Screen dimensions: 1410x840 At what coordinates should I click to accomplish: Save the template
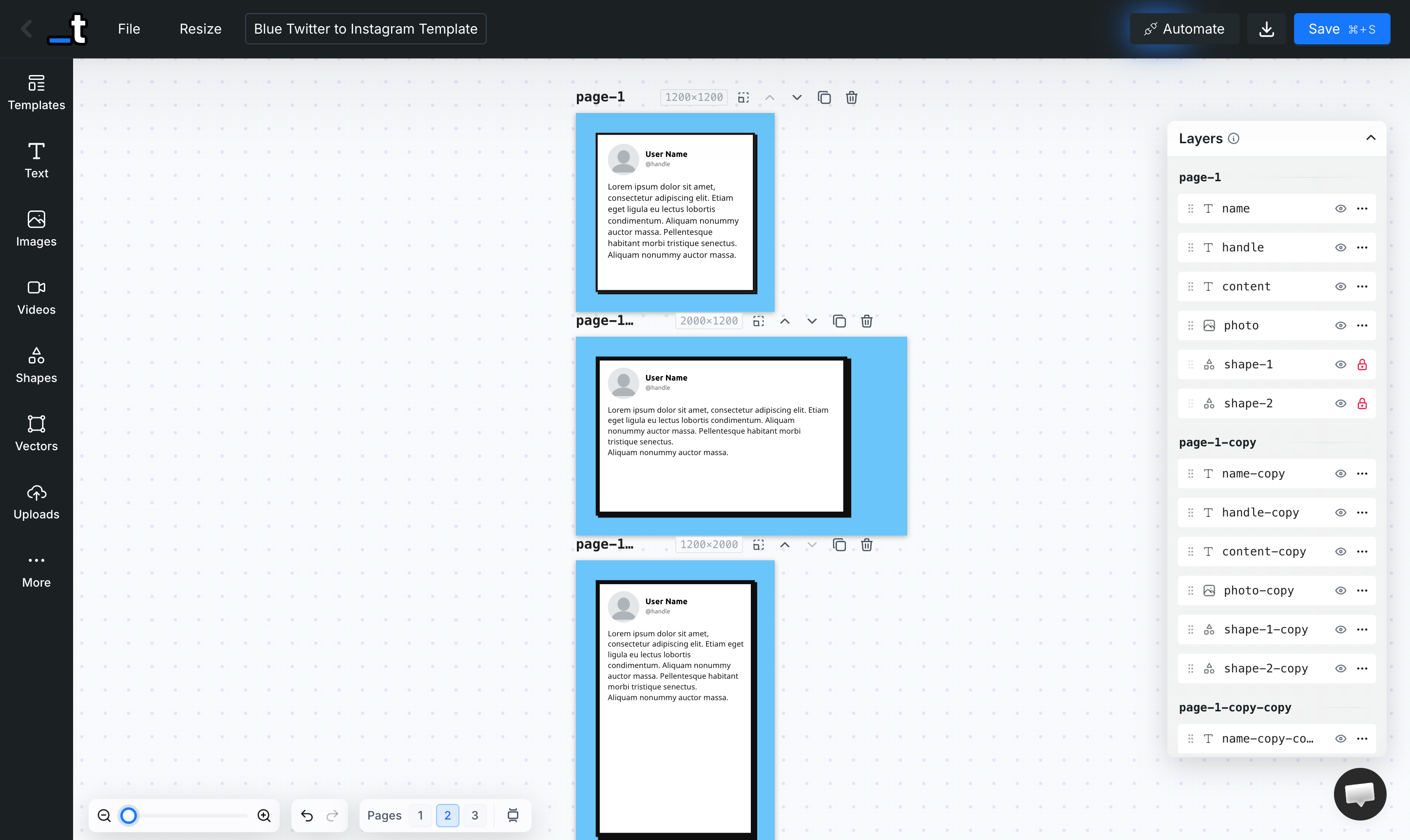coord(1341,29)
